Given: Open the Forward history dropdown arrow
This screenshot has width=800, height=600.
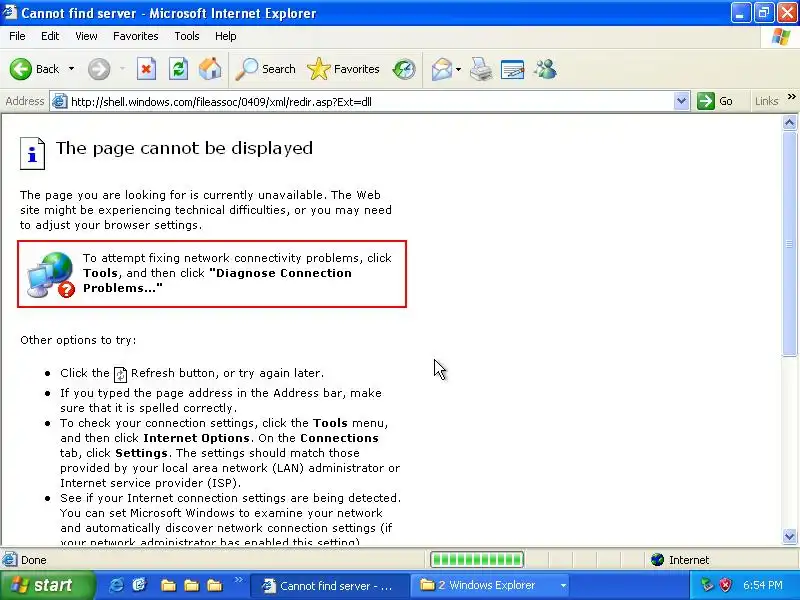Looking at the screenshot, I should pos(122,69).
